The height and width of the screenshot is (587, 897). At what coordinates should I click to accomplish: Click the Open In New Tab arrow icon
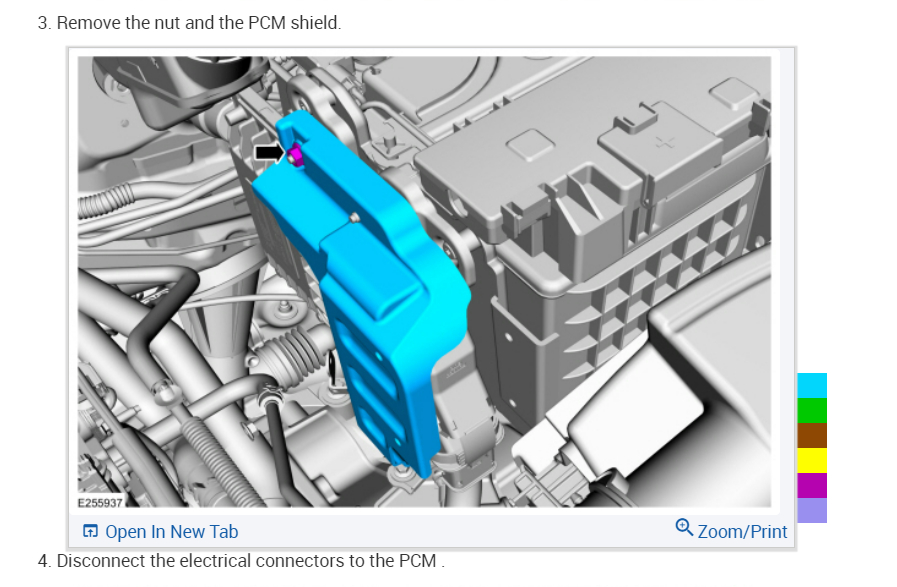pyautogui.click(x=90, y=532)
